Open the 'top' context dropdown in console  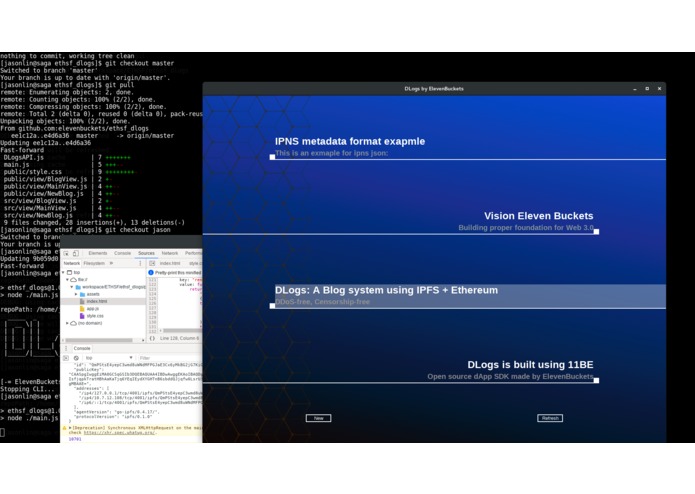click(109, 358)
